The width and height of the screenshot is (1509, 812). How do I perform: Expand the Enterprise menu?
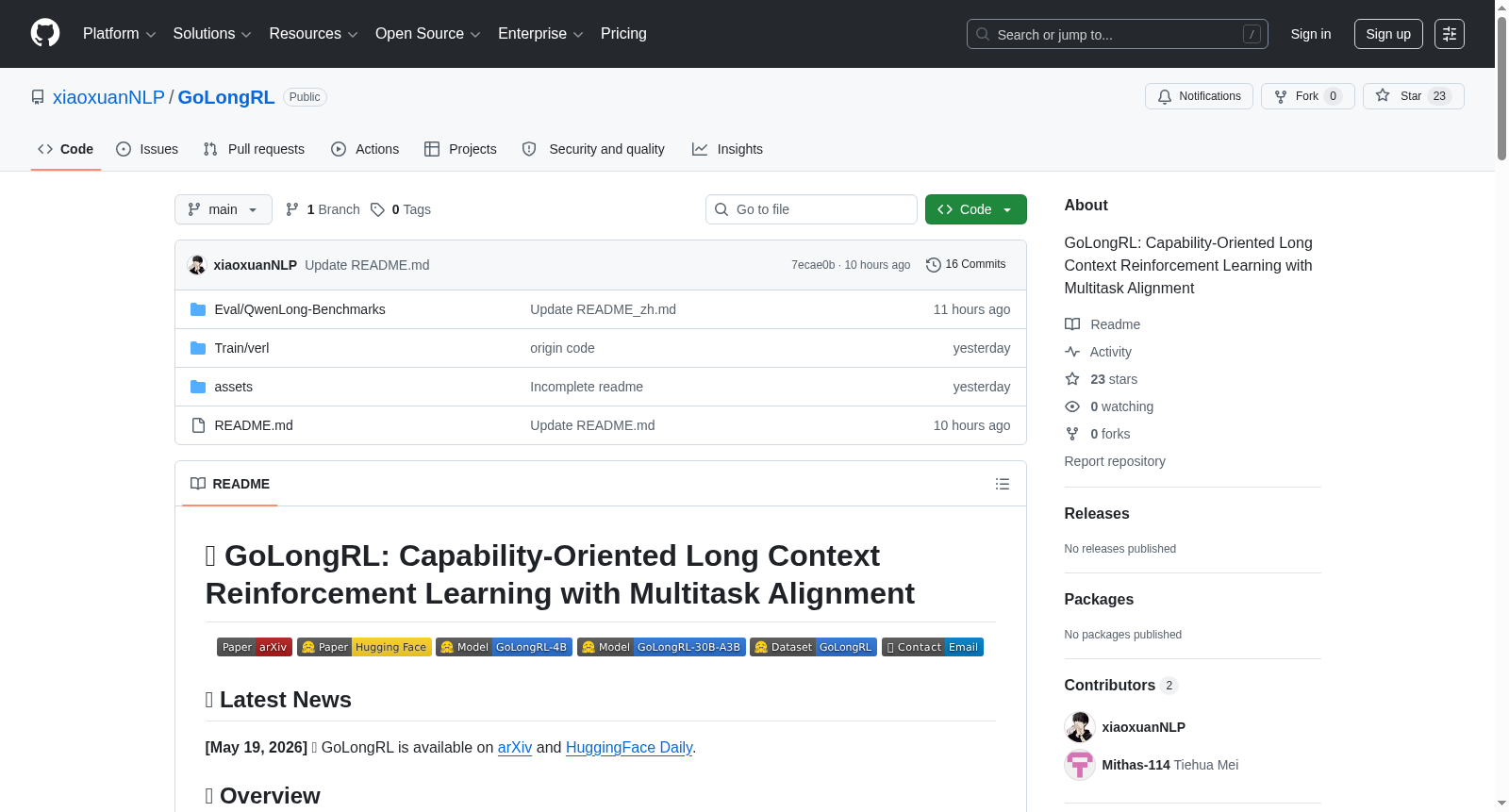(540, 34)
